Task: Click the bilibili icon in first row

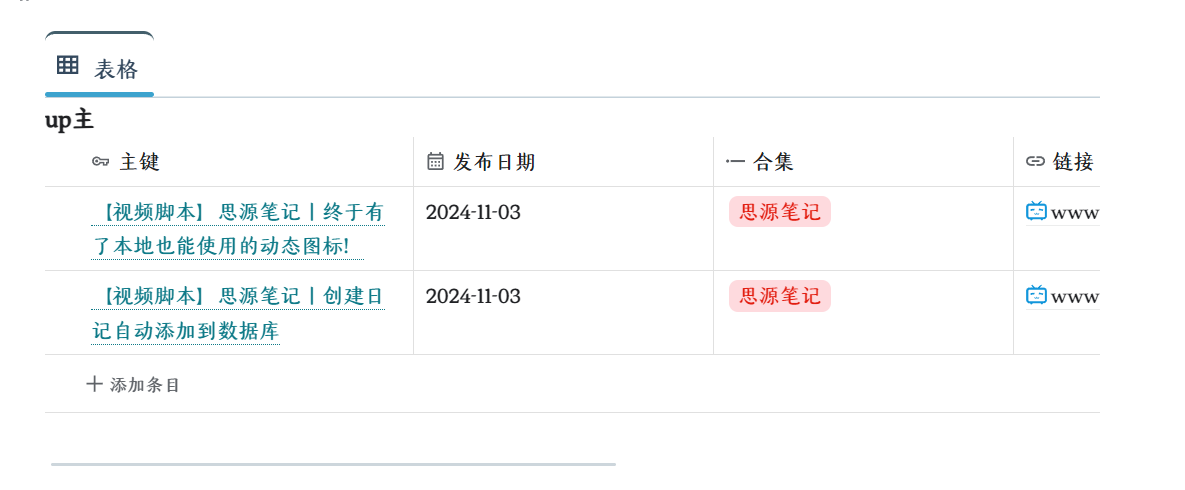Action: (1036, 211)
